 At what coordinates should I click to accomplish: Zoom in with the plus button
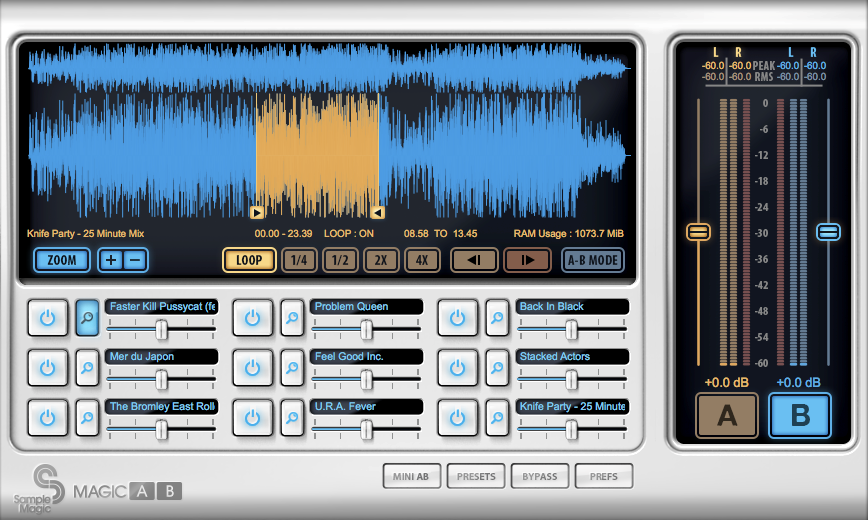click(111, 260)
